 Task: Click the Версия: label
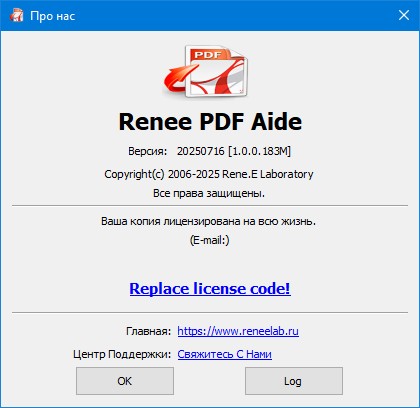click(148, 151)
